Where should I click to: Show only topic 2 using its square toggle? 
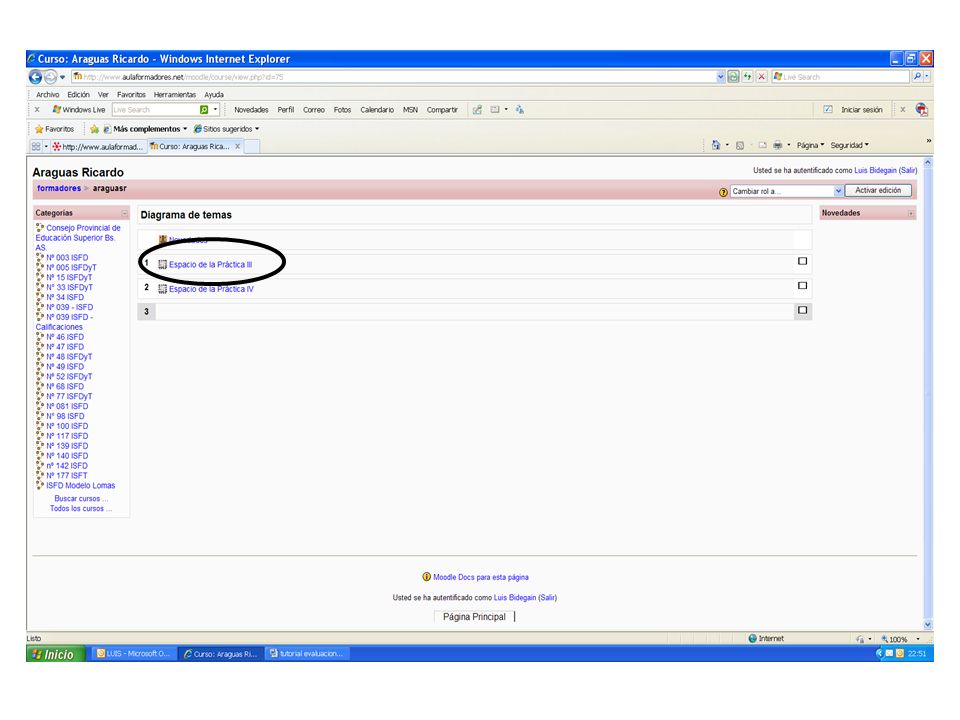tap(803, 286)
